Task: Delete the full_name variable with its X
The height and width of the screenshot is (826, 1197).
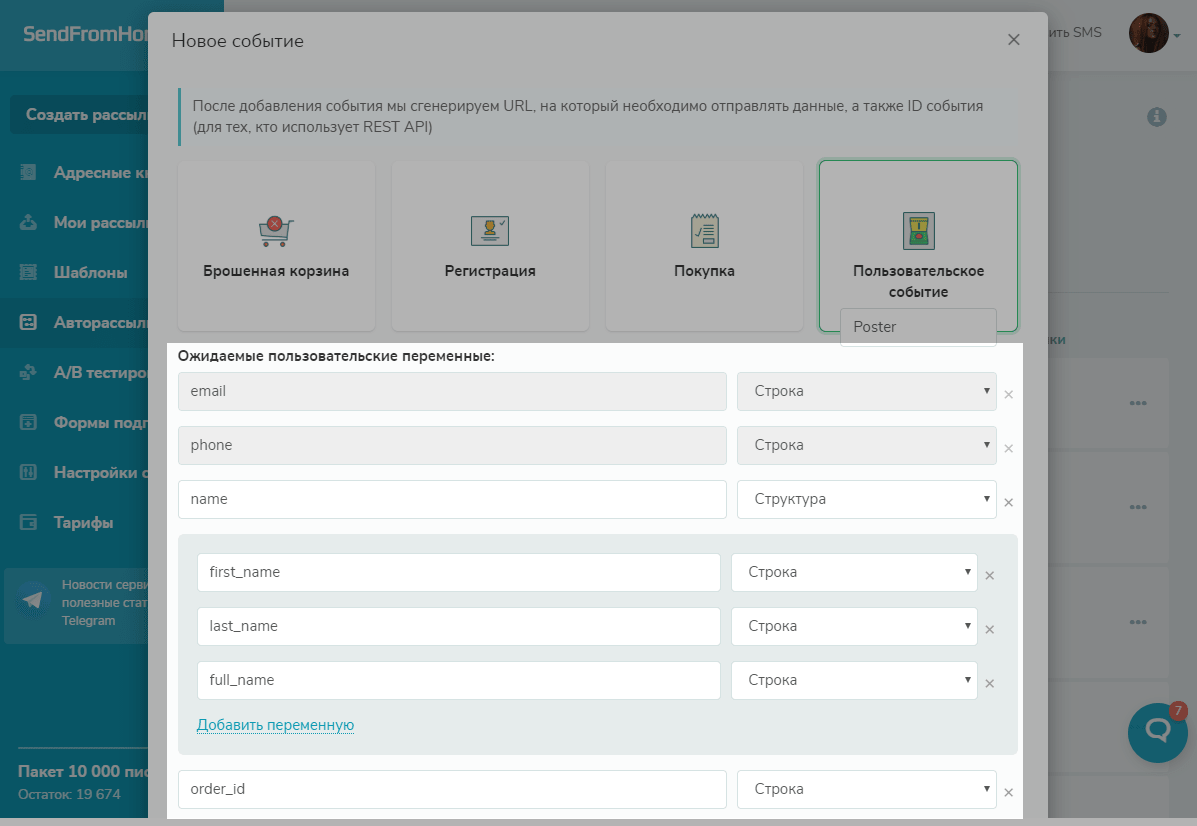Action: point(989,684)
